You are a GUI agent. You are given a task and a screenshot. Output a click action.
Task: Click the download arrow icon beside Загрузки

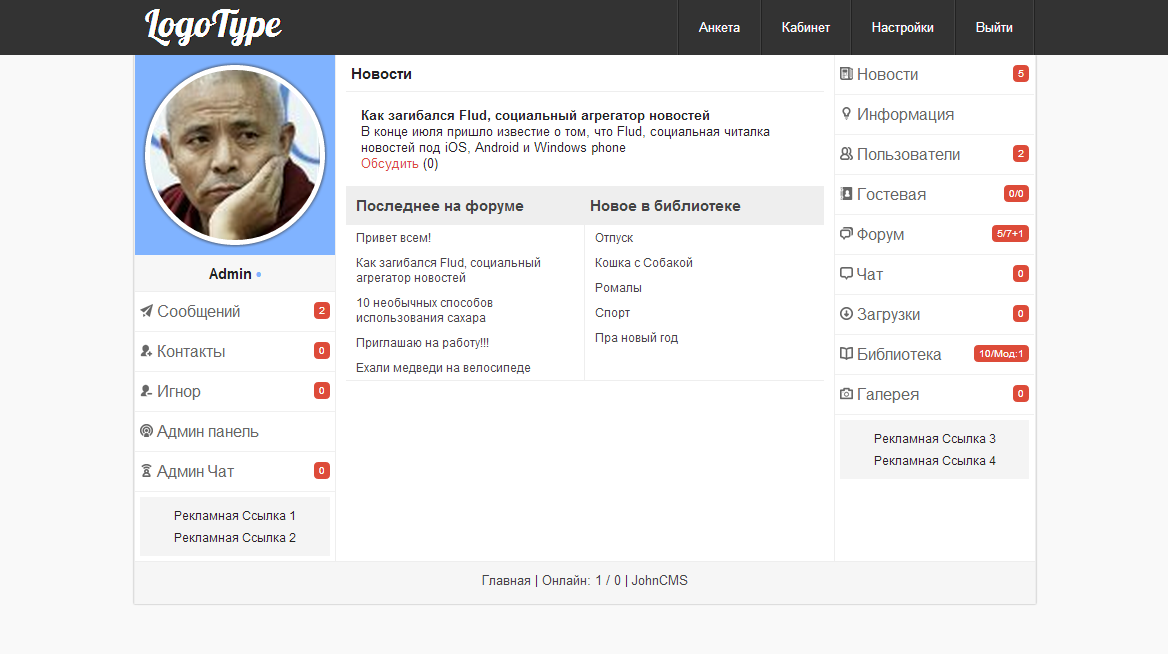846,314
